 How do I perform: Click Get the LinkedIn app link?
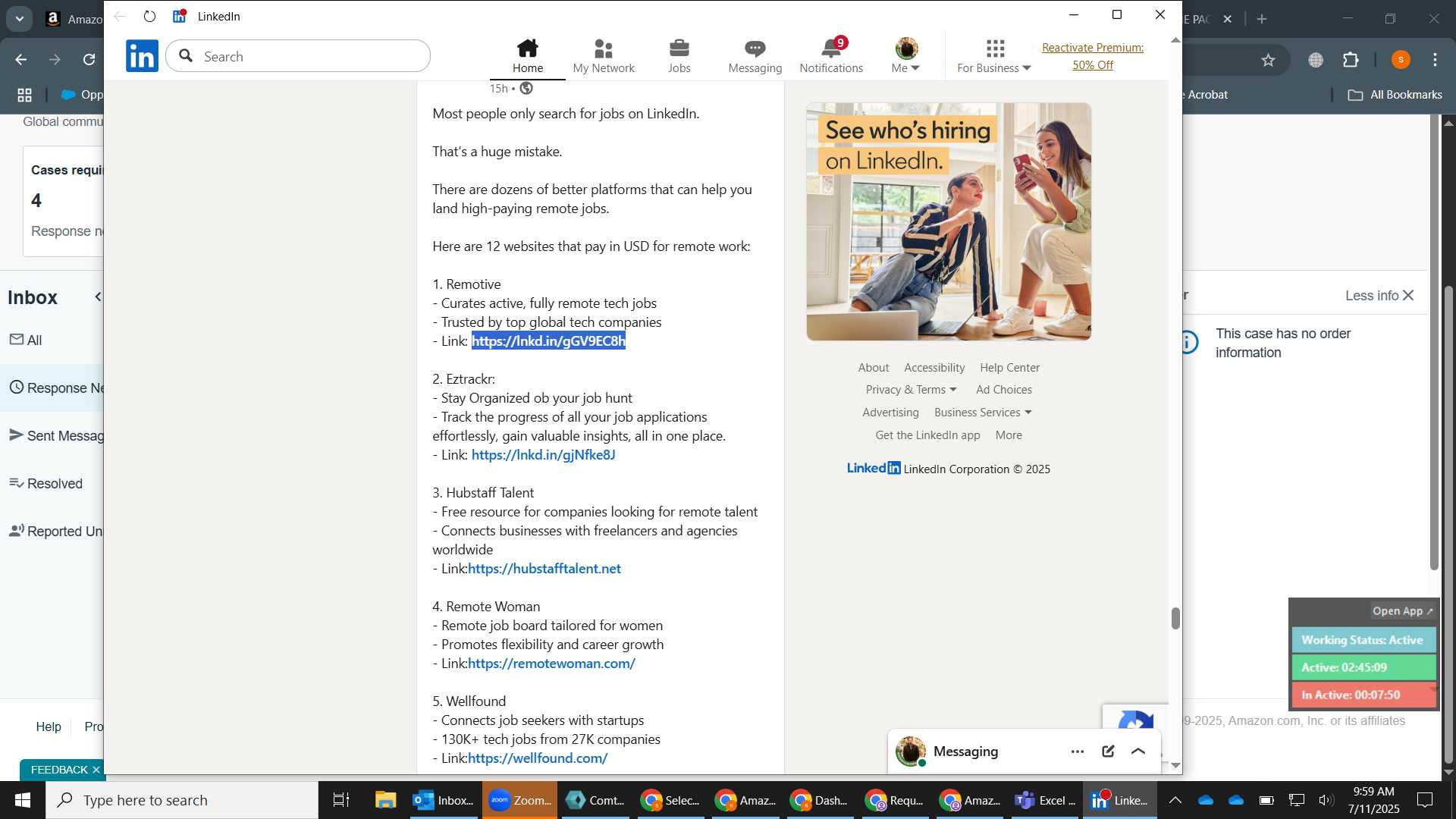click(x=927, y=435)
